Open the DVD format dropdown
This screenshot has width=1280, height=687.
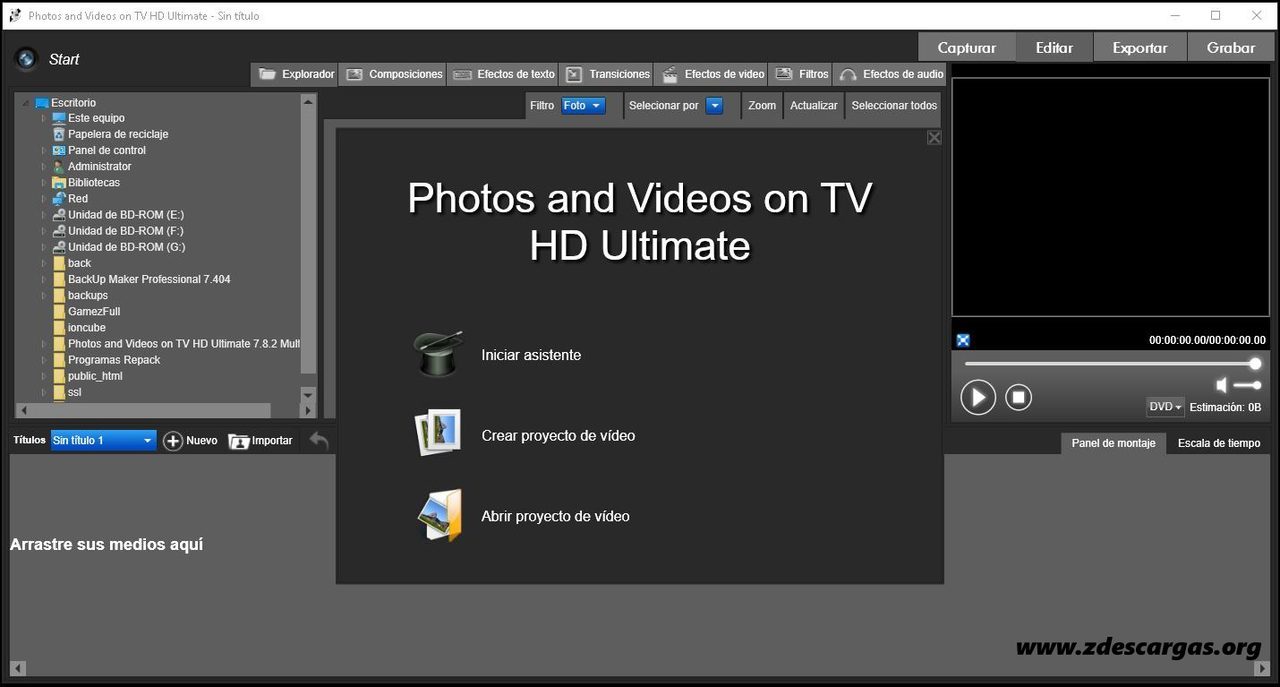point(1166,407)
